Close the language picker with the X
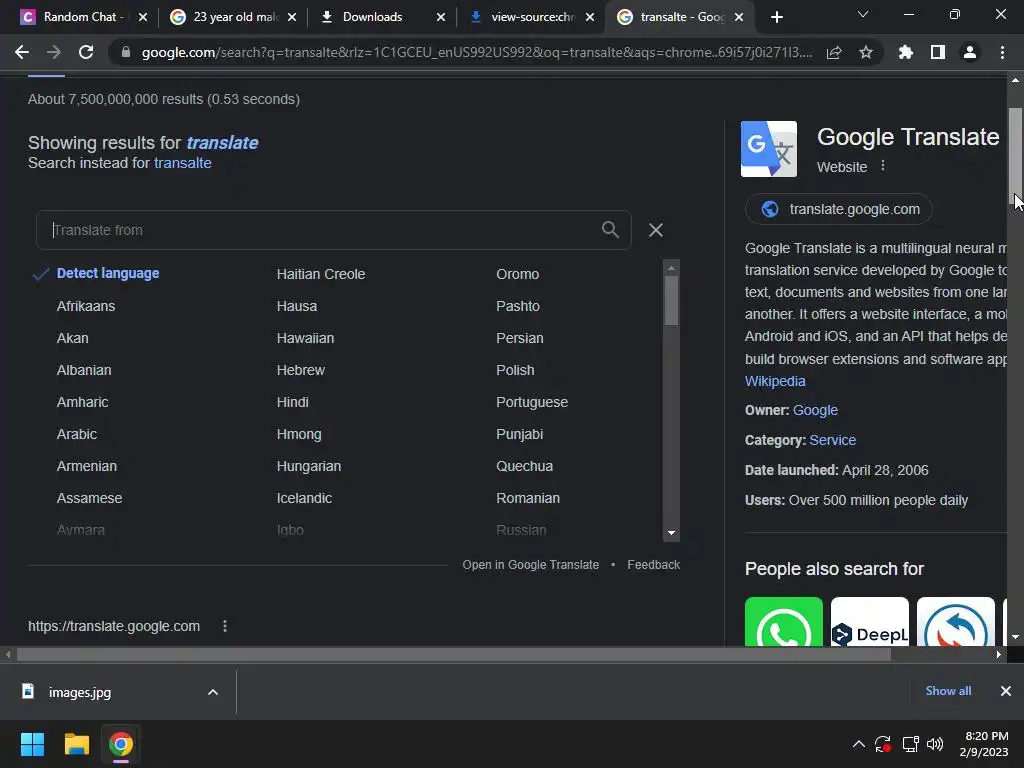 click(656, 230)
